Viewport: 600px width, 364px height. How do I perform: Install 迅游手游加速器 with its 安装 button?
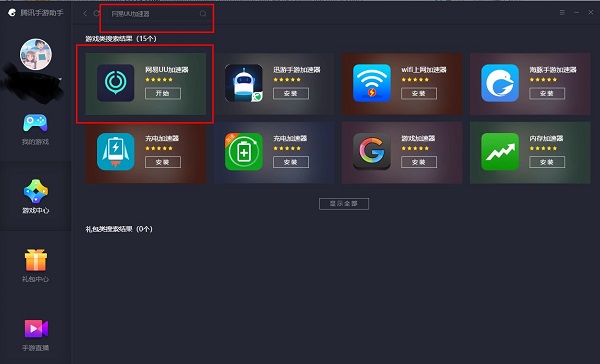point(291,93)
